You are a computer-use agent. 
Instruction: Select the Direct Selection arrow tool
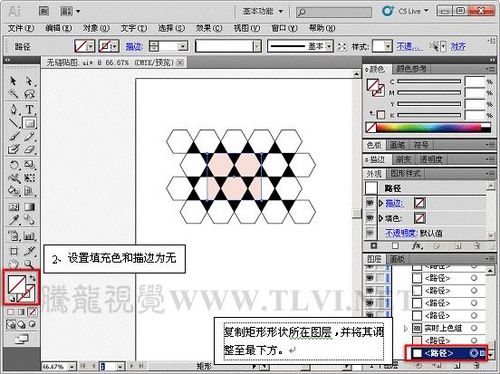pos(29,81)
